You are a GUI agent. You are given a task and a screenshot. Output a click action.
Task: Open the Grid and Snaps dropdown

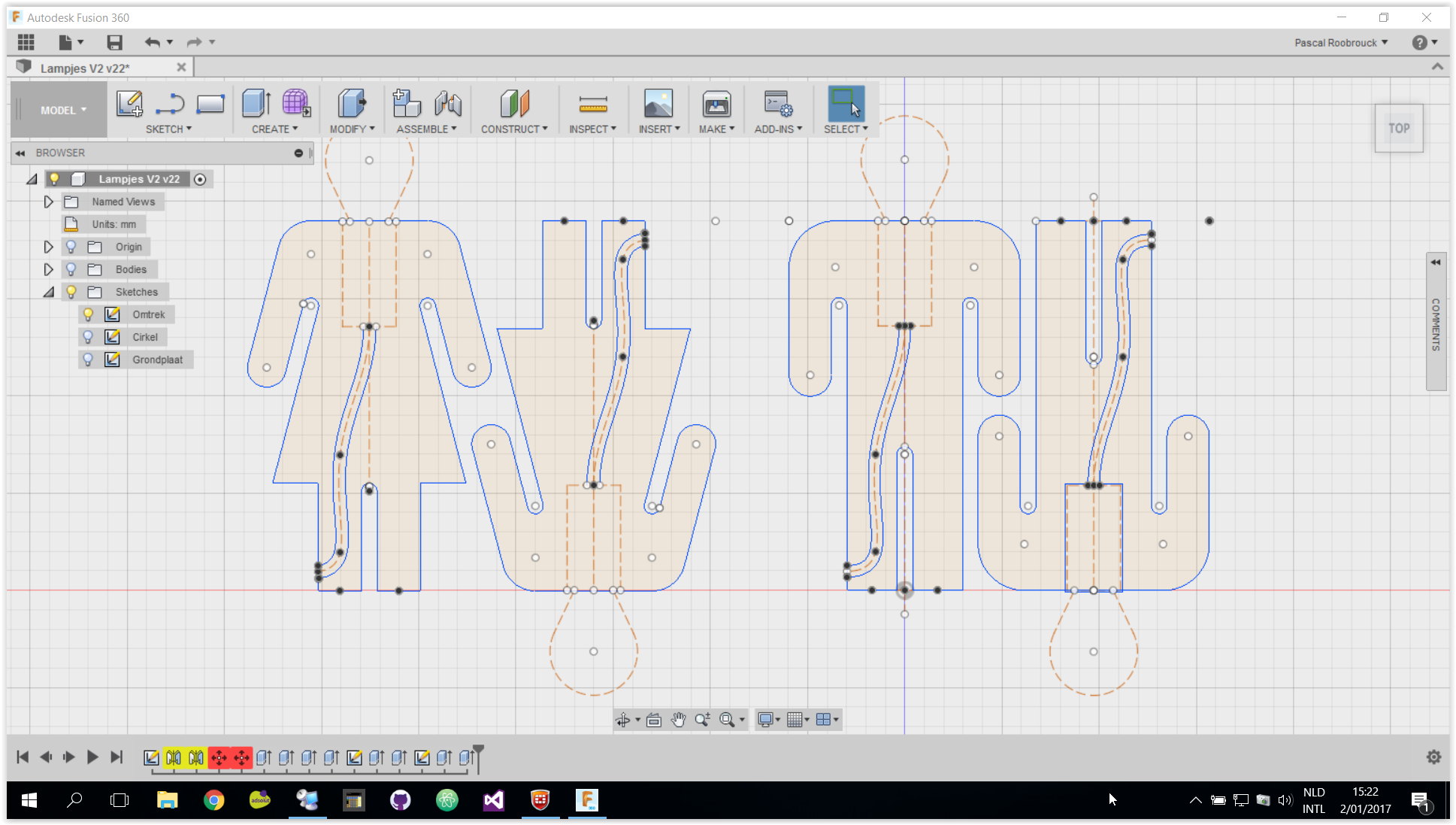point(798,720)
